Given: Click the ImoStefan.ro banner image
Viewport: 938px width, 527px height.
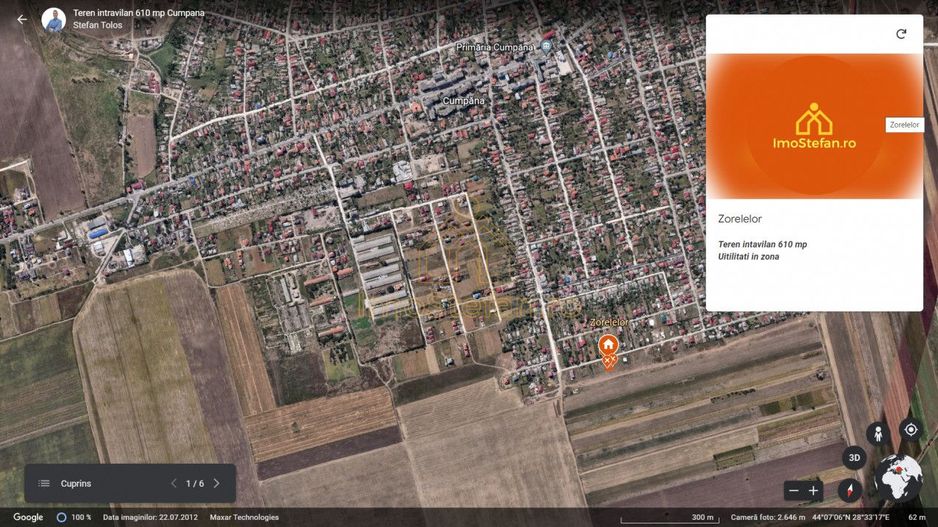Looking at the screenshot, I should click(x=814, y=126).
